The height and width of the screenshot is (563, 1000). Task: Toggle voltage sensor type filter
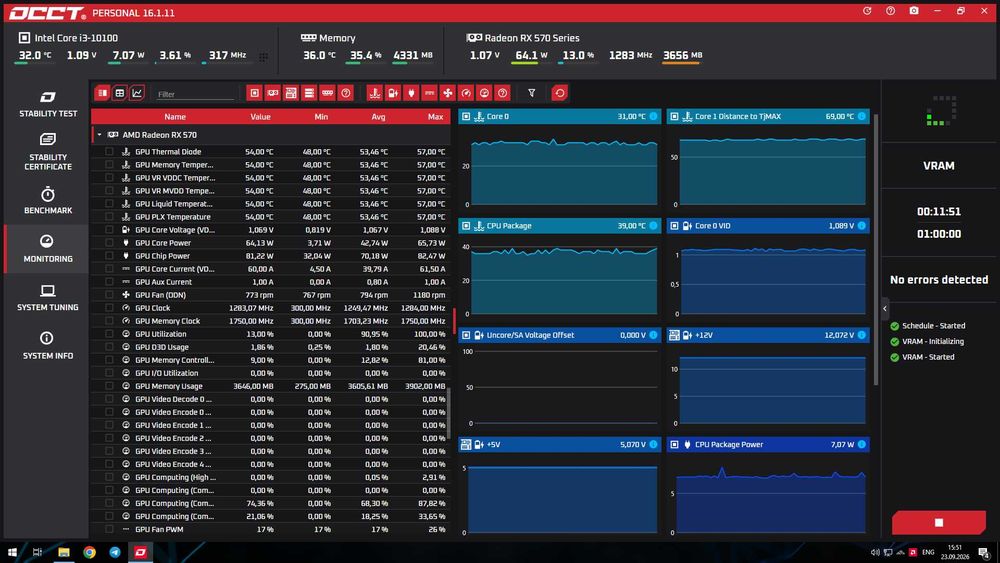pyautogui.click(x=393, y=93)
